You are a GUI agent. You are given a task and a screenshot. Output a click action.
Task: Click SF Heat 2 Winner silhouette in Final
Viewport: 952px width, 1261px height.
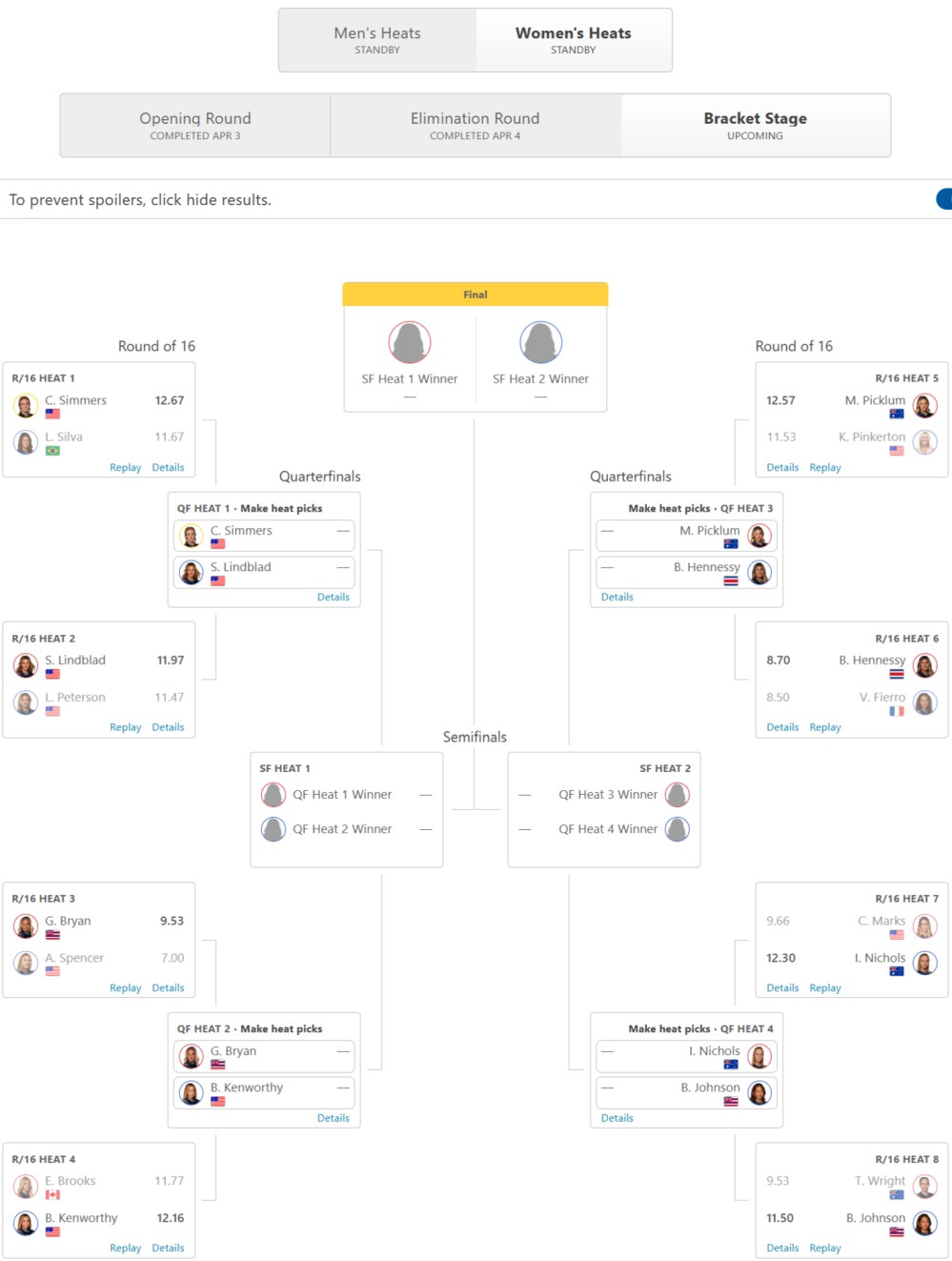pyautogui.click(x=540, y=342)
